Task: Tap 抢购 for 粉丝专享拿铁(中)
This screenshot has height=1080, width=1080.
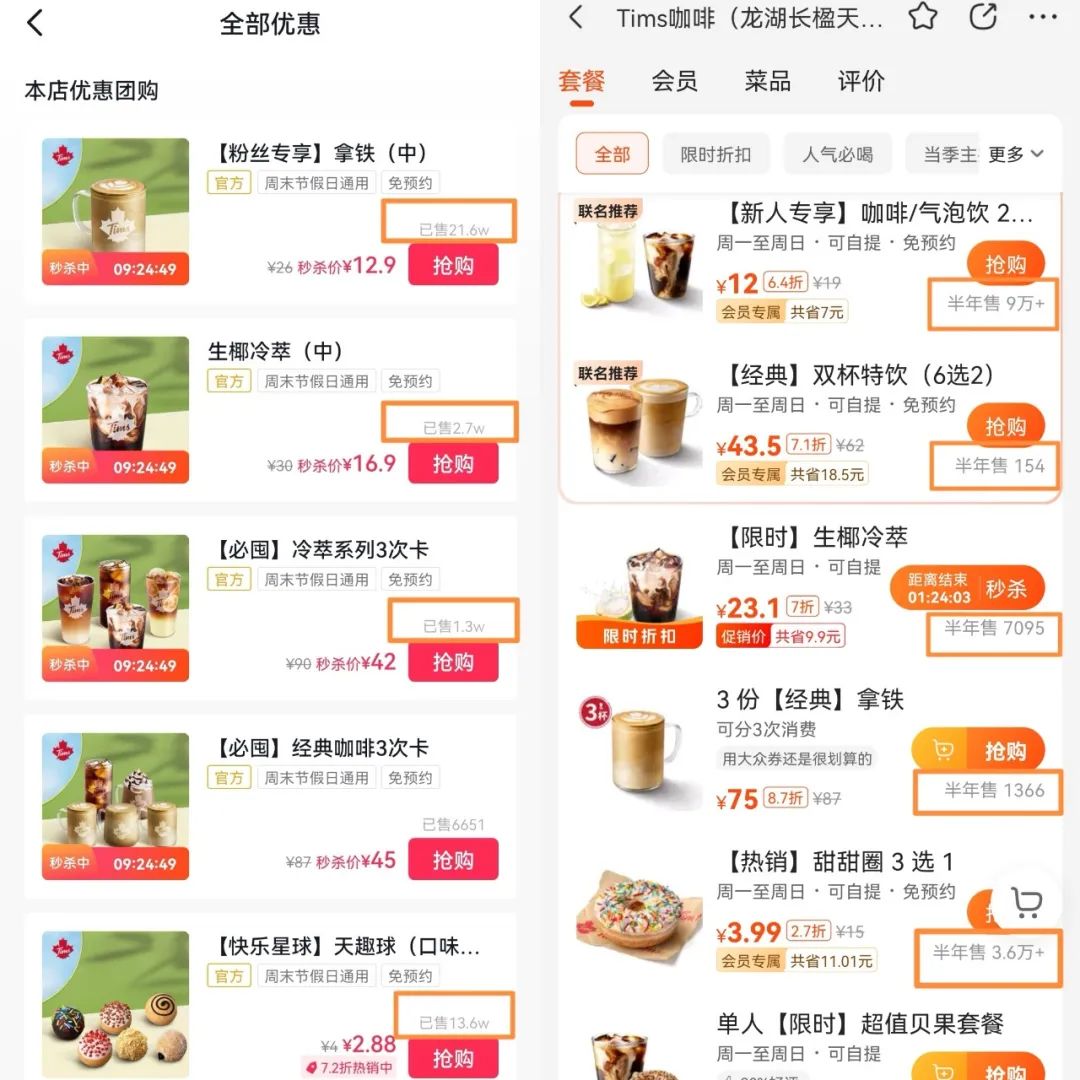Action: 453,265
